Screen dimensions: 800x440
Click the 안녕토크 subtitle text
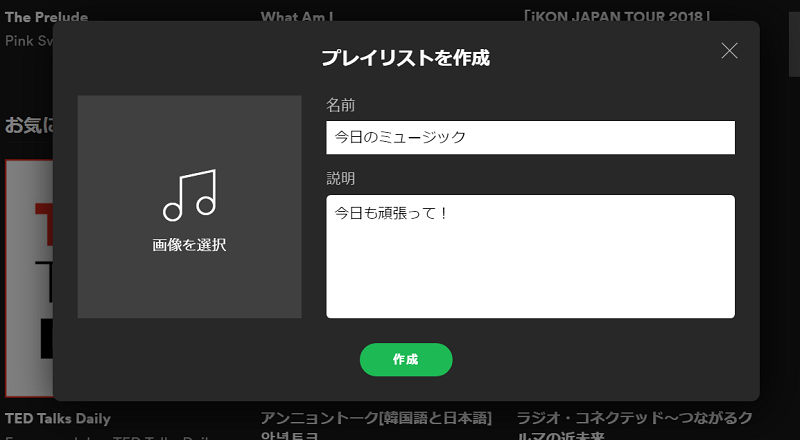tap(290, 435)
